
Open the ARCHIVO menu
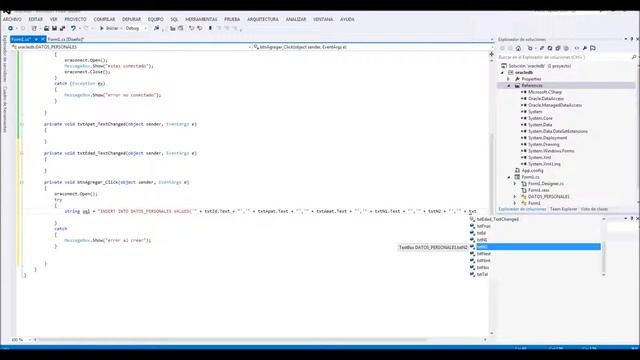pos(12,19)
